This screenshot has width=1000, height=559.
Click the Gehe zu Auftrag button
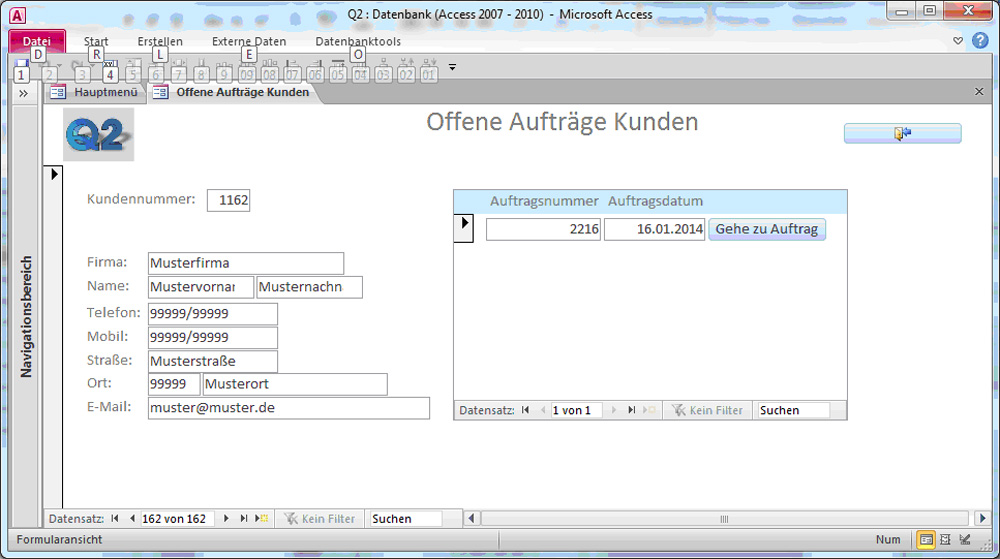click(x=767, y=229)
